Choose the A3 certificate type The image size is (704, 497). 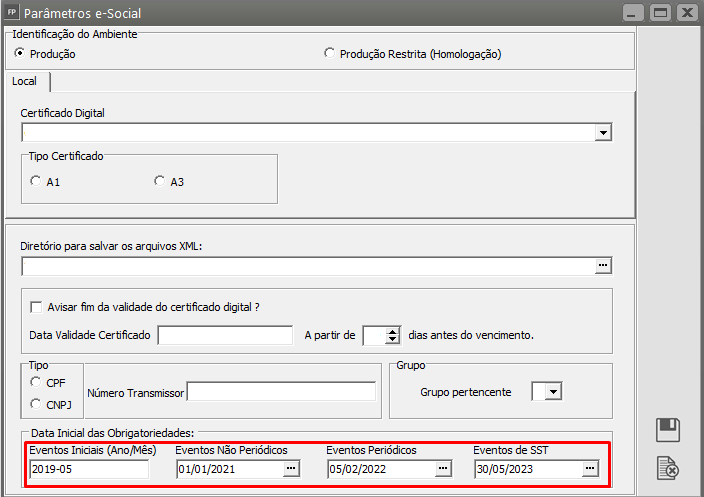159,181
